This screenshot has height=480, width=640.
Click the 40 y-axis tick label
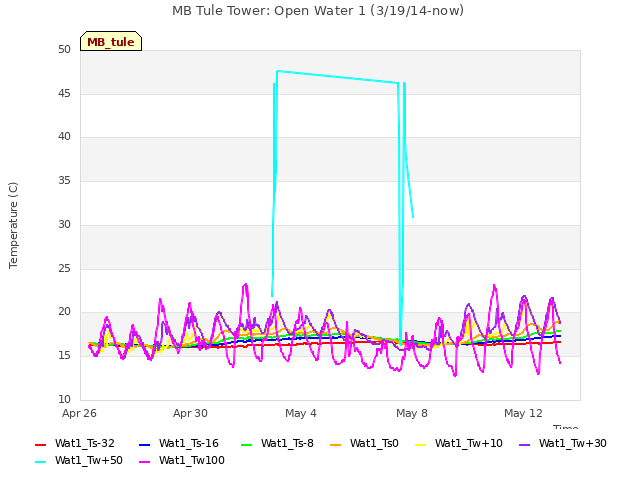click(64, 137)
